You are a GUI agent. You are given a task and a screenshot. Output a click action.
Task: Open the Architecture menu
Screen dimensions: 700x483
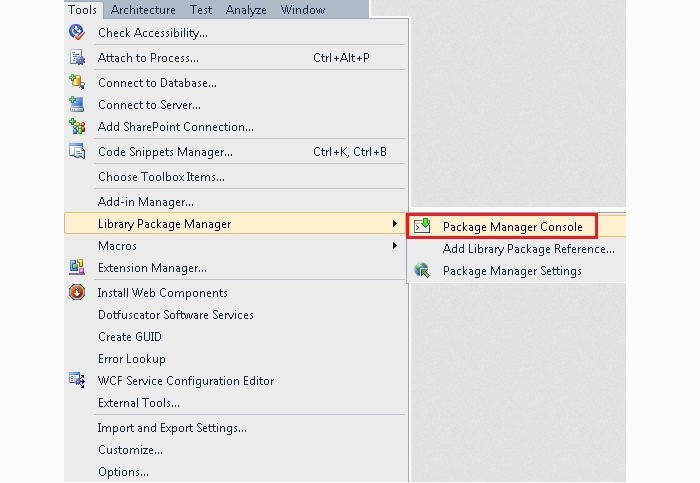[143, 9]
